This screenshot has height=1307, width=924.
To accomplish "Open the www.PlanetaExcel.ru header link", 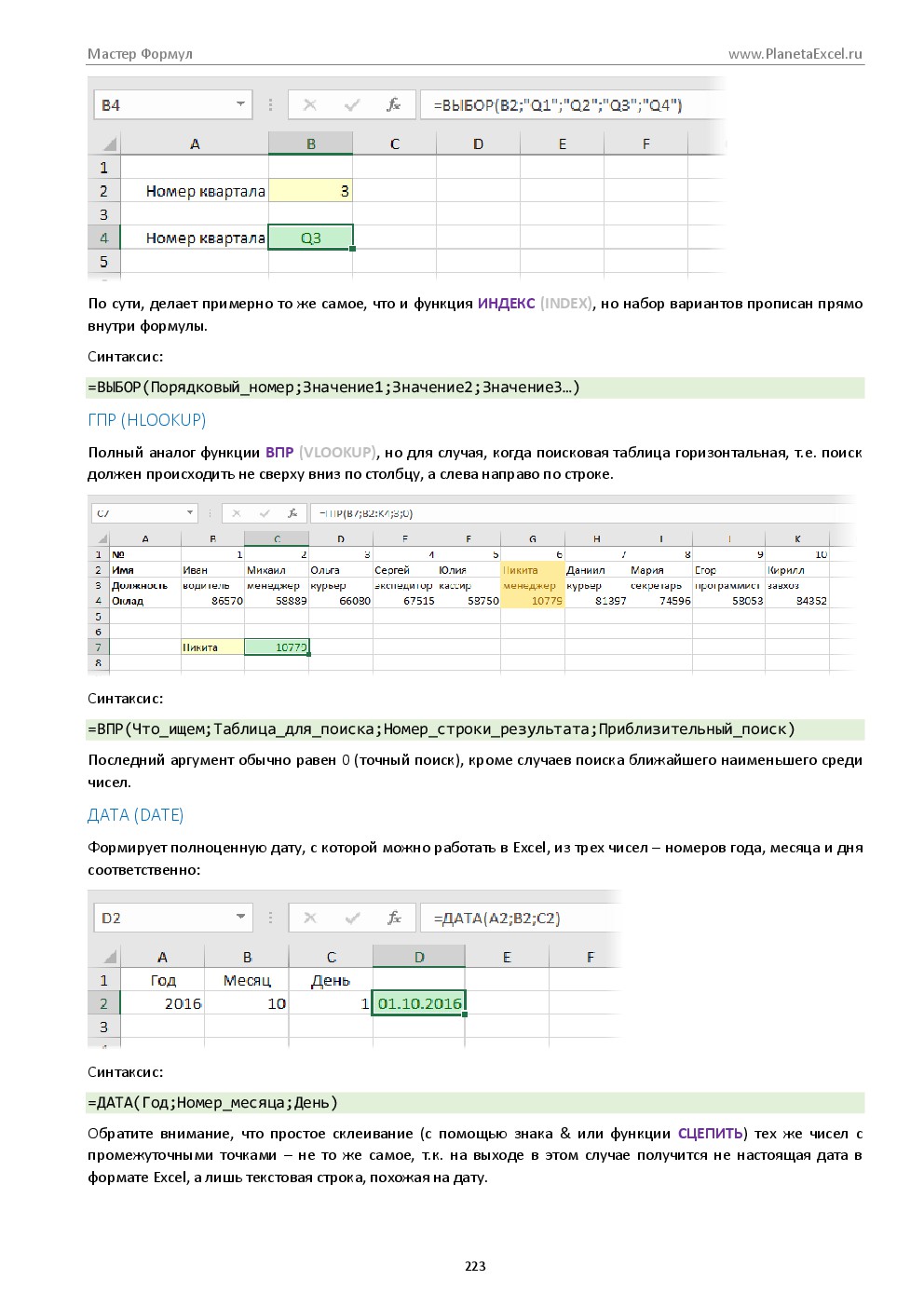I will click(x=795, y=54).
